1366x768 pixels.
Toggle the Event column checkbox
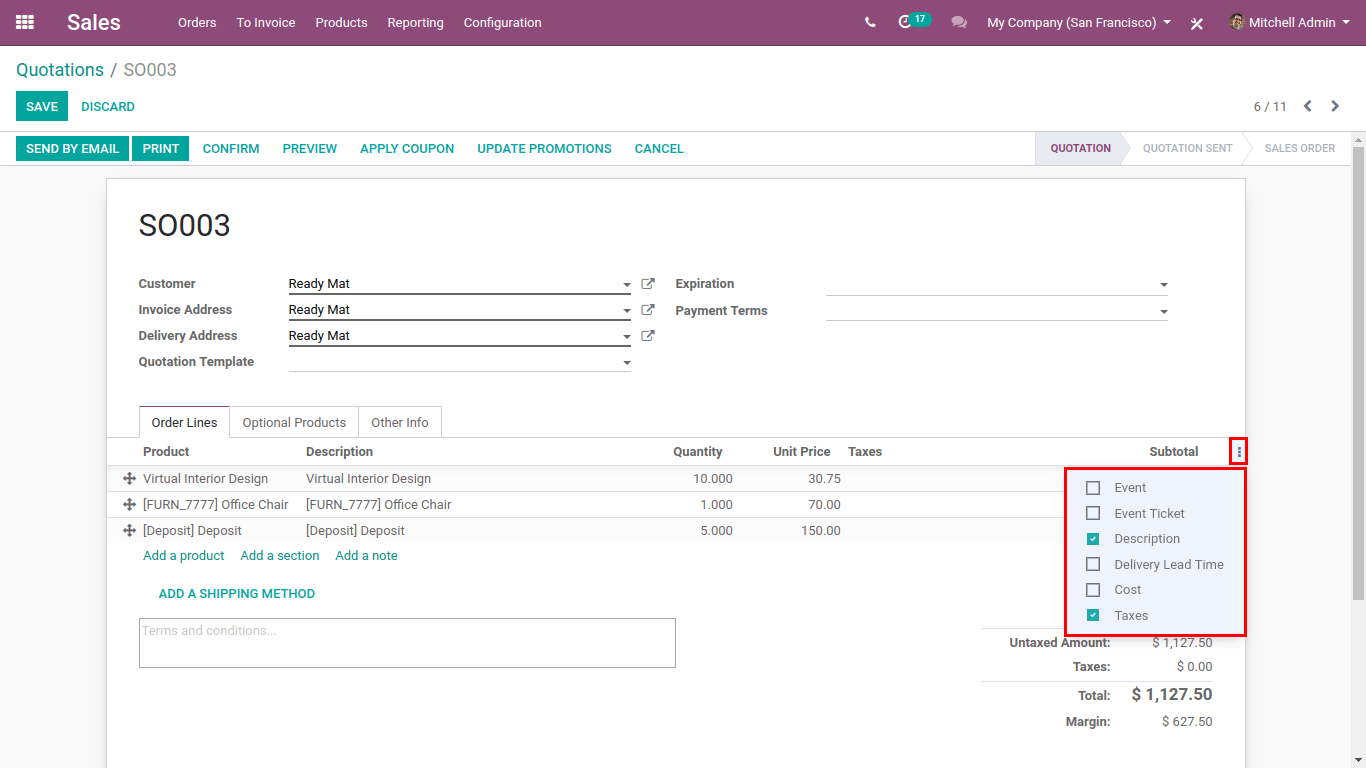1093,488
